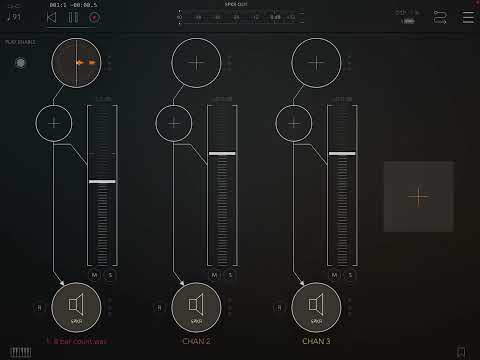
Task: Toggle the R button on CHAN 2
Action: [x=159, y=308]
